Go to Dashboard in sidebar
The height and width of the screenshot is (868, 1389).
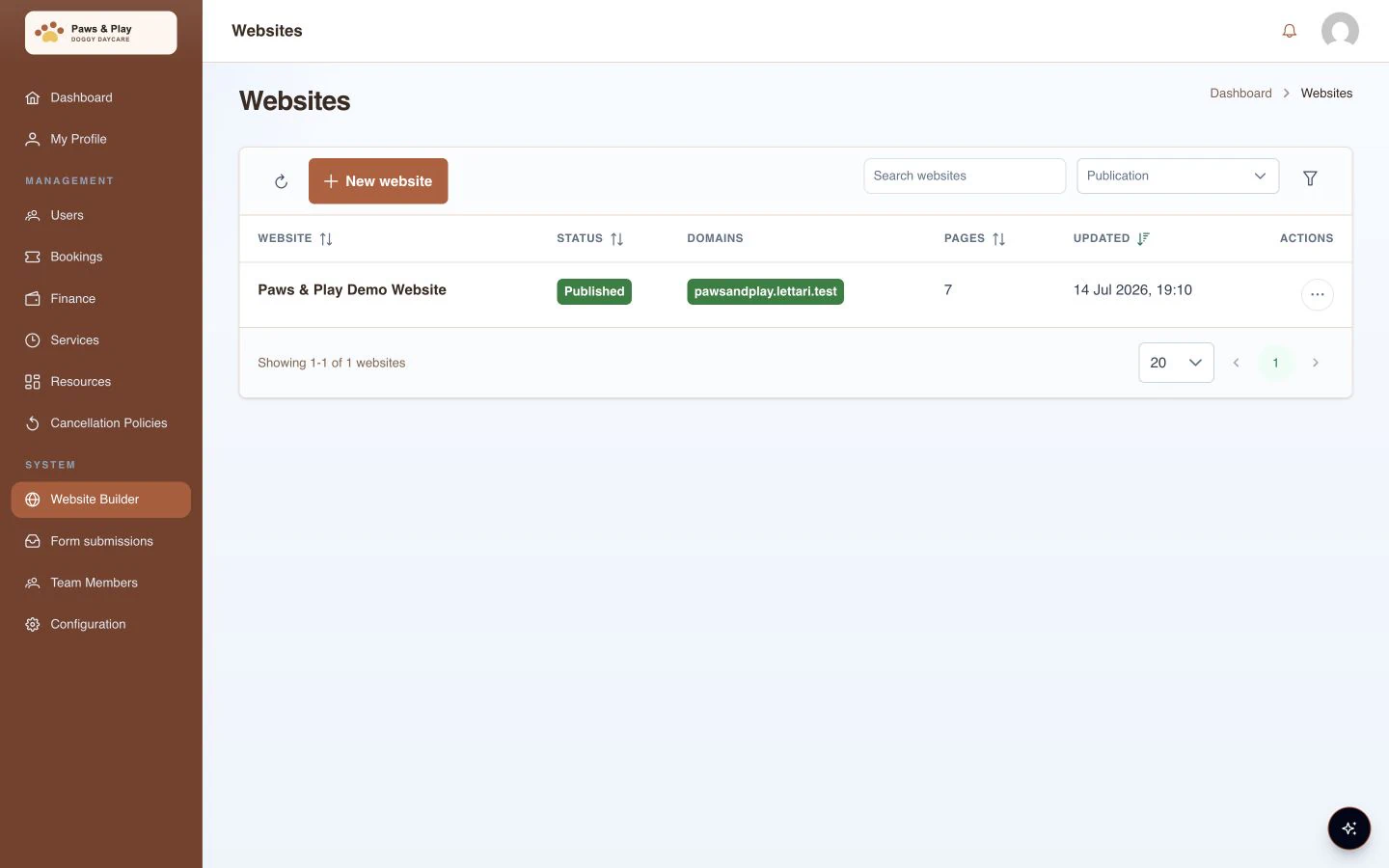tap(101, 97)
